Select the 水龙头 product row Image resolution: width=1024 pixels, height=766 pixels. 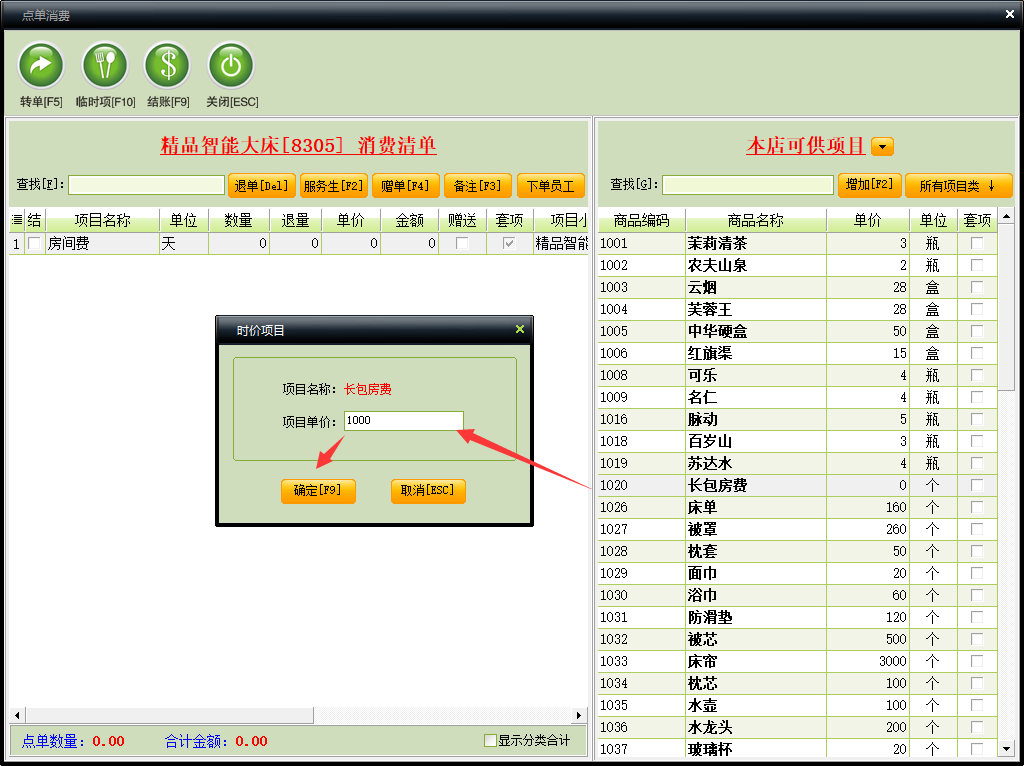(x=797, y=727)
